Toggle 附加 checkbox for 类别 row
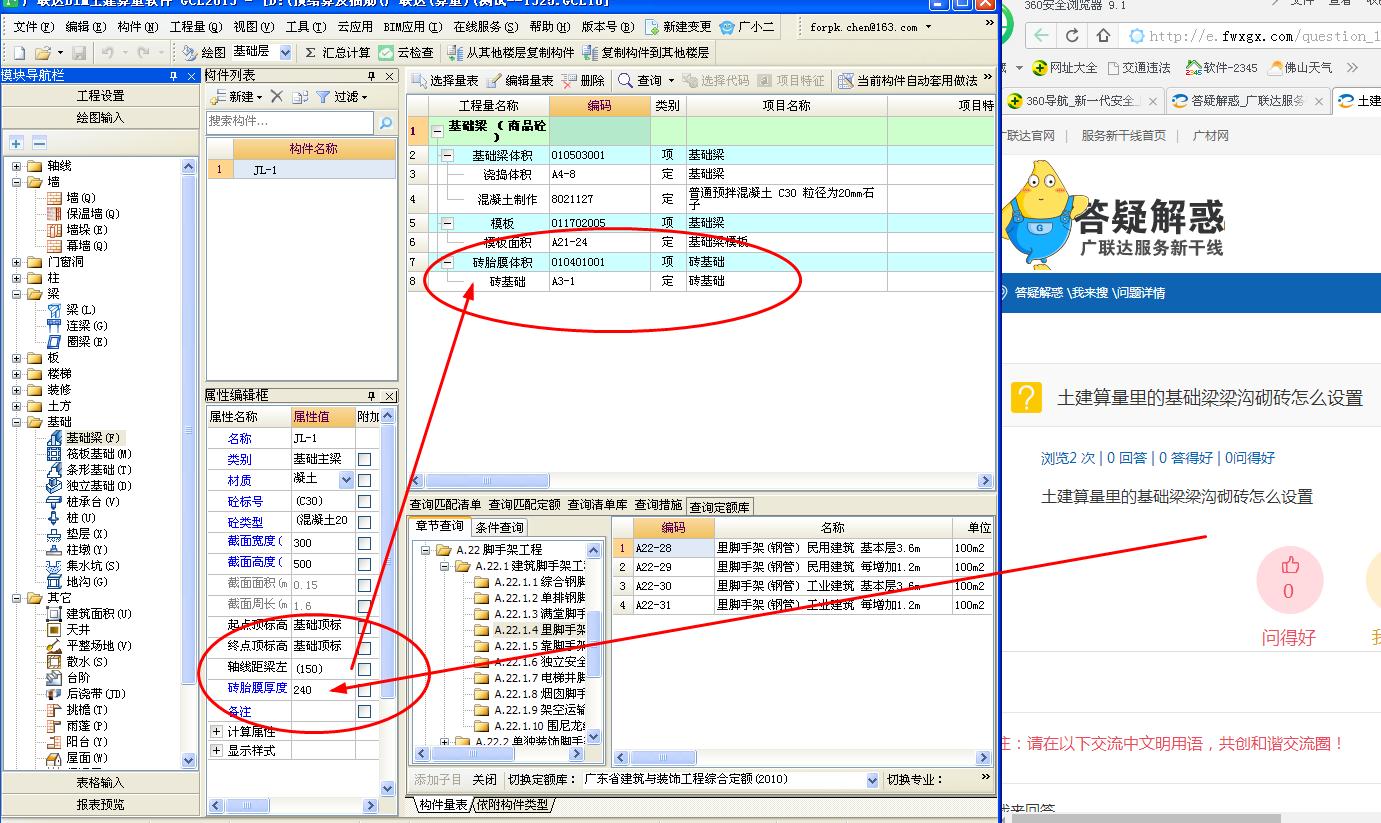 tap(365, 459)
